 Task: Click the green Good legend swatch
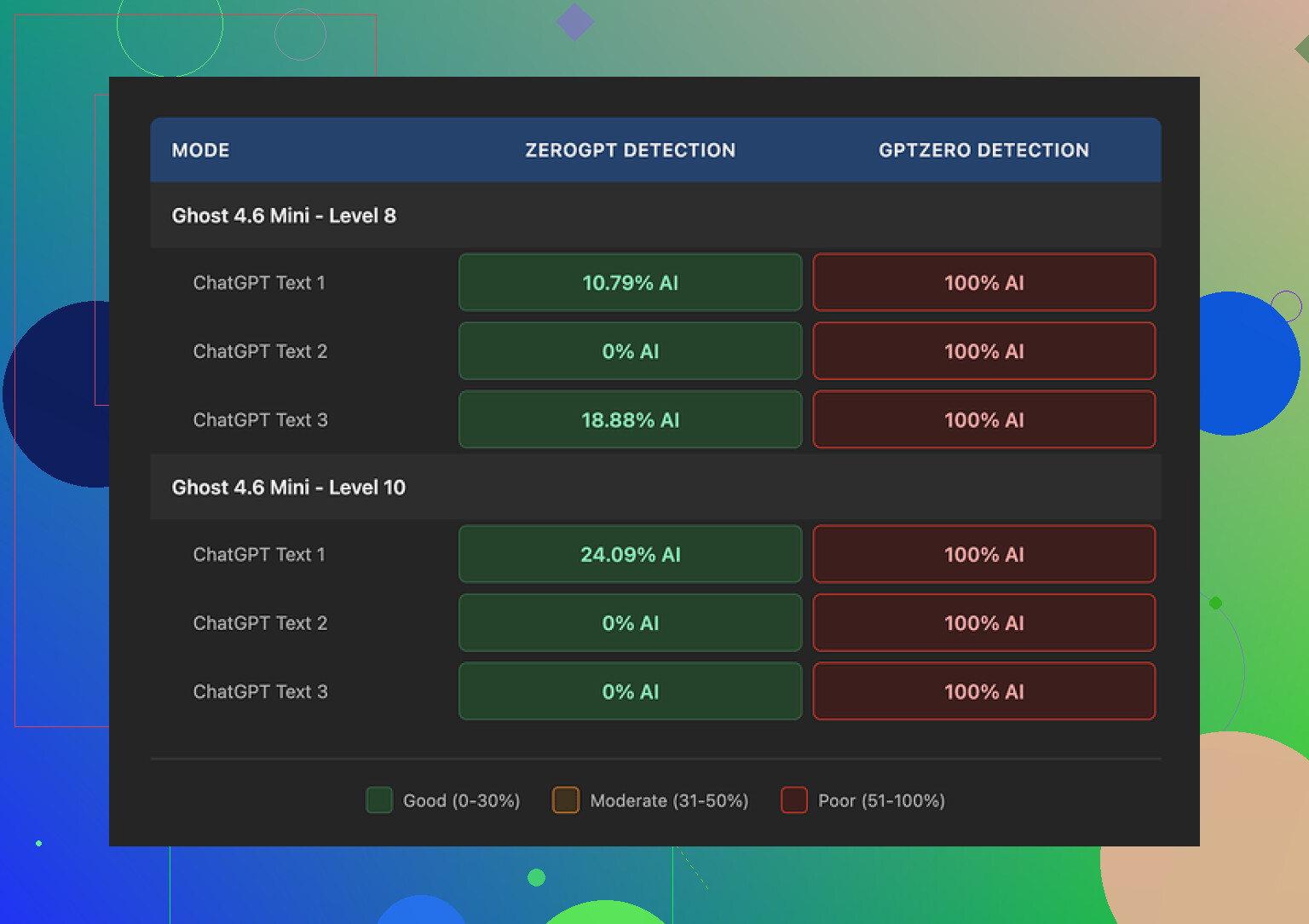coord(379,800)
